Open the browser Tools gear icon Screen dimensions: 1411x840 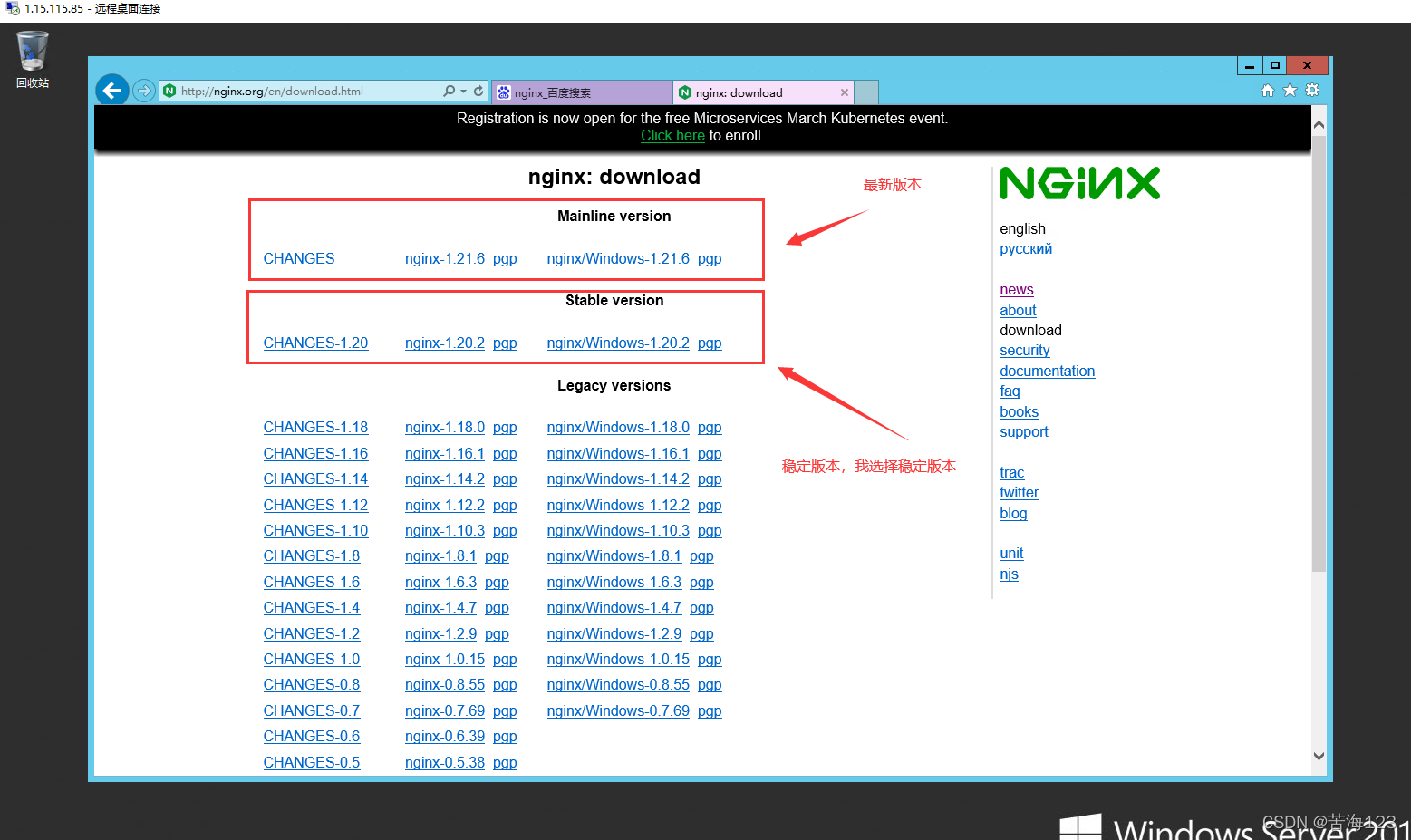1312,90
